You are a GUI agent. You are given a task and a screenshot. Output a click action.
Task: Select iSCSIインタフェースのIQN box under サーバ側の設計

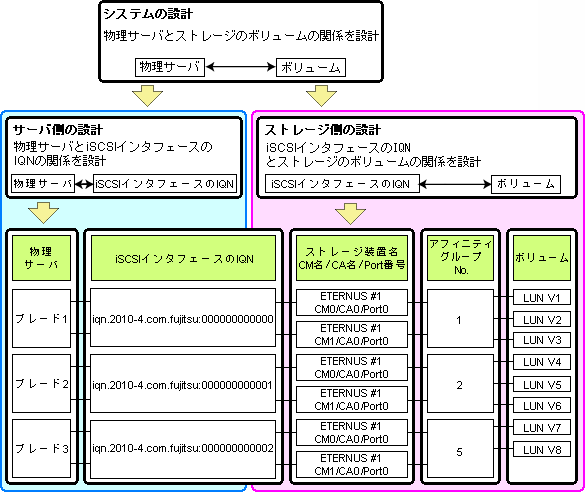point(165,184)
